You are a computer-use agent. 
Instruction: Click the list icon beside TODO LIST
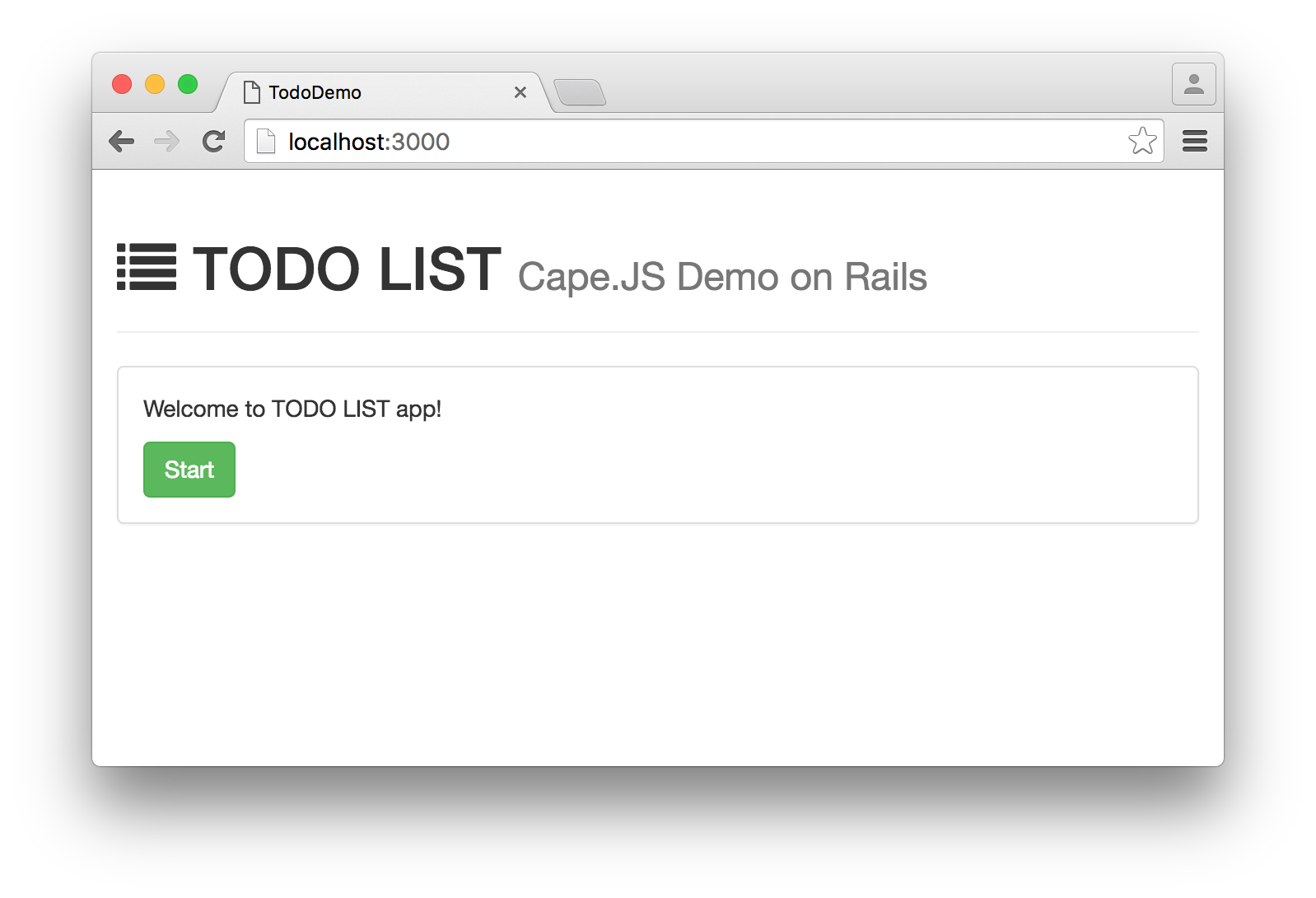click(x=147, y=267)
